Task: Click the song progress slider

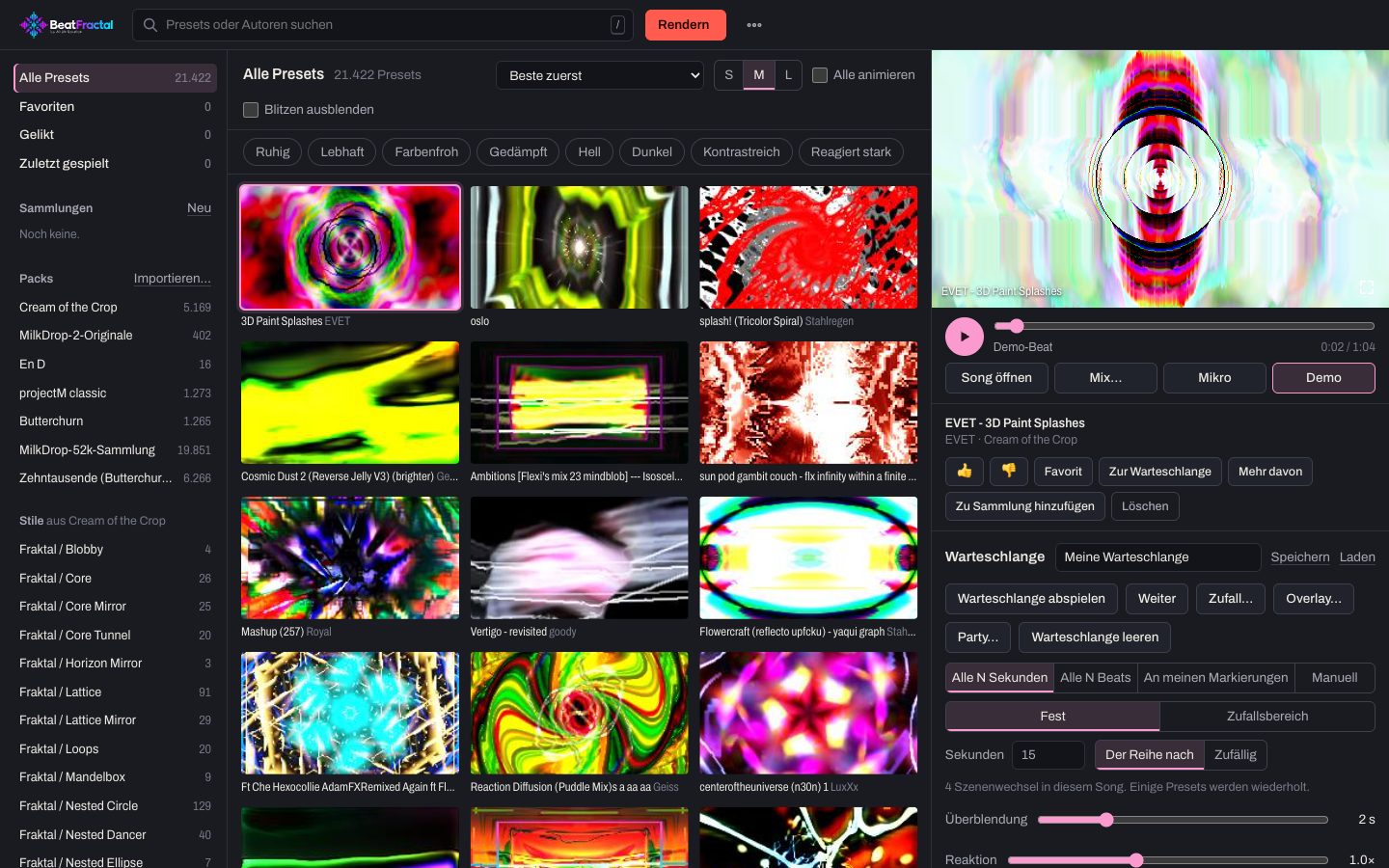Action: click(1185, 326)
